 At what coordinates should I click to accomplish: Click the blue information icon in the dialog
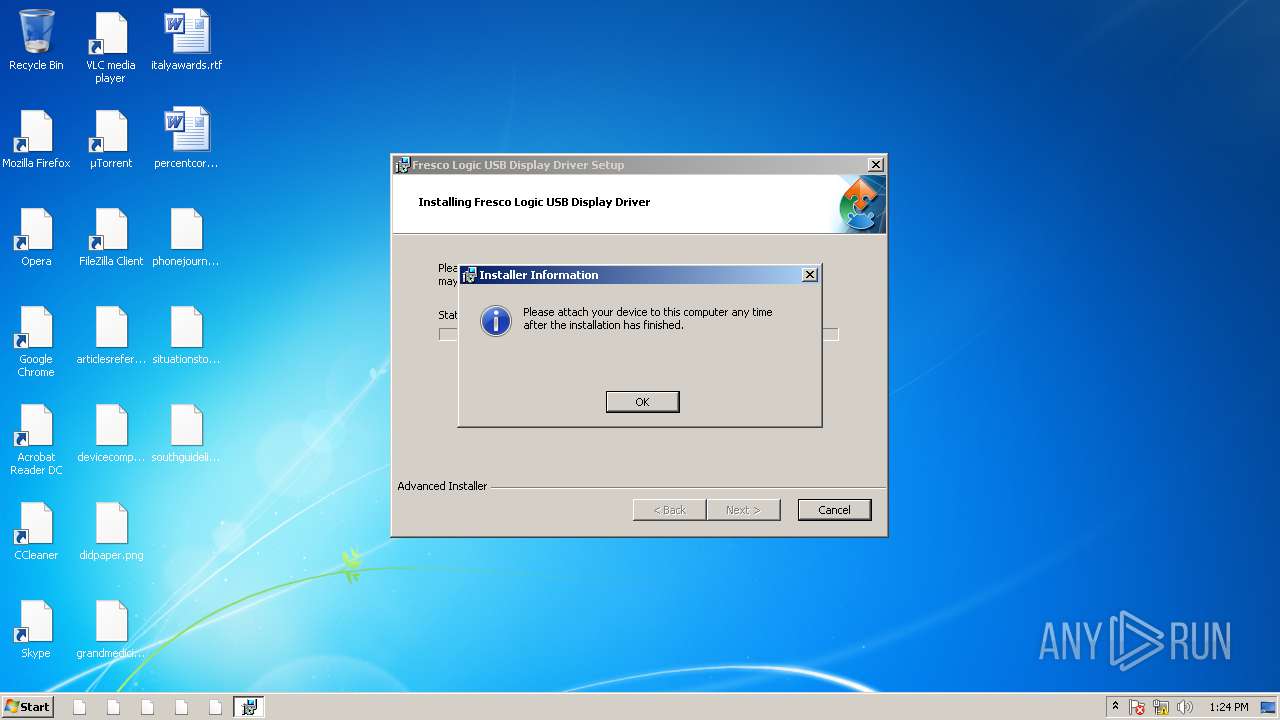pyautogui.click(x=496, y=321)
